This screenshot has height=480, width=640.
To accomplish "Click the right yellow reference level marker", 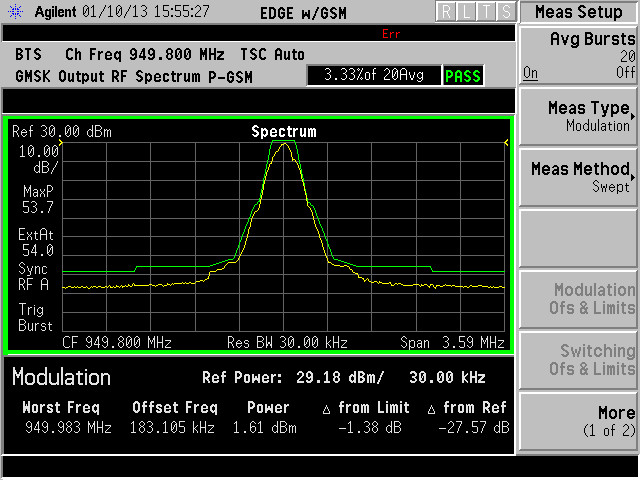I will point(507,143).
